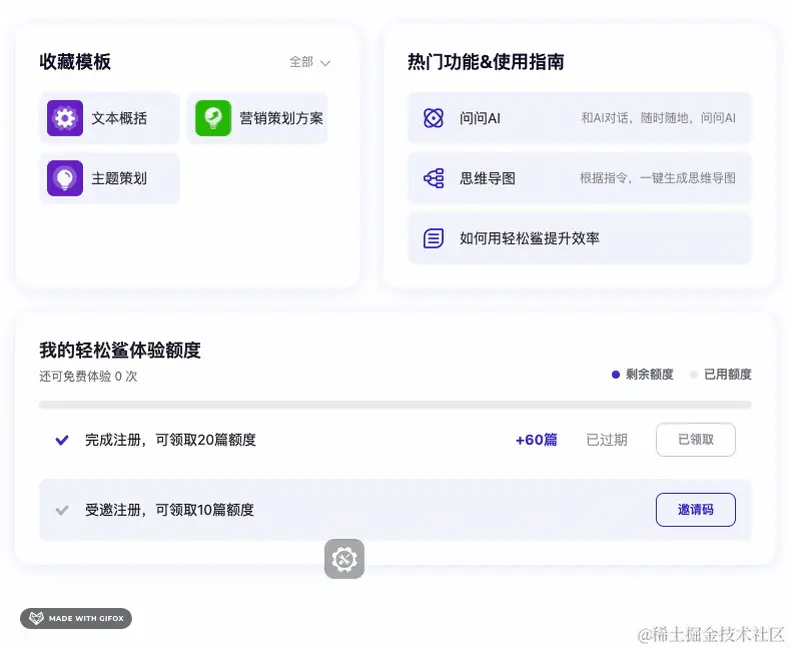Click the description 根据指令，一键生成思维导图
Screen dimensions: 791x649
coord(658,178)
